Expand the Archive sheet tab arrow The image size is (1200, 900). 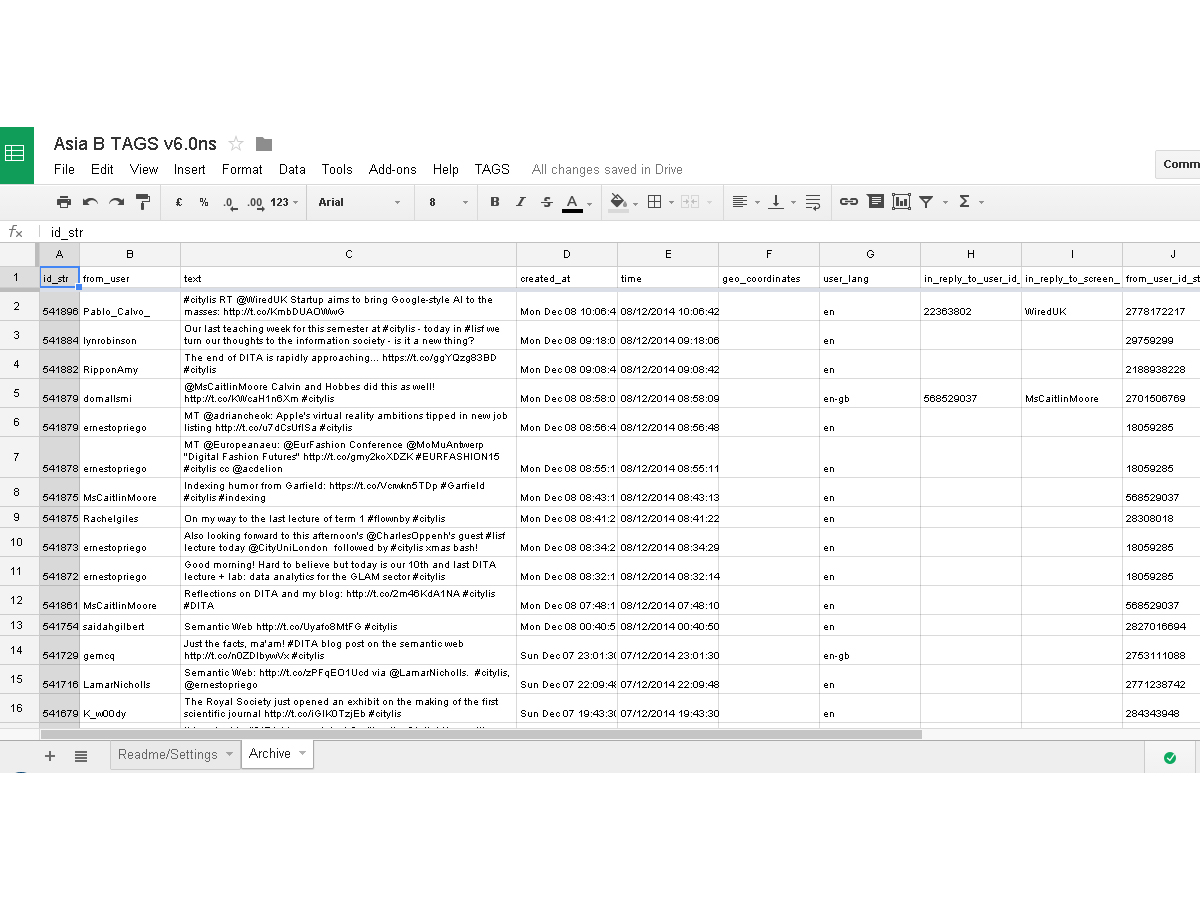pyautogui.click(x=300, y=754)
